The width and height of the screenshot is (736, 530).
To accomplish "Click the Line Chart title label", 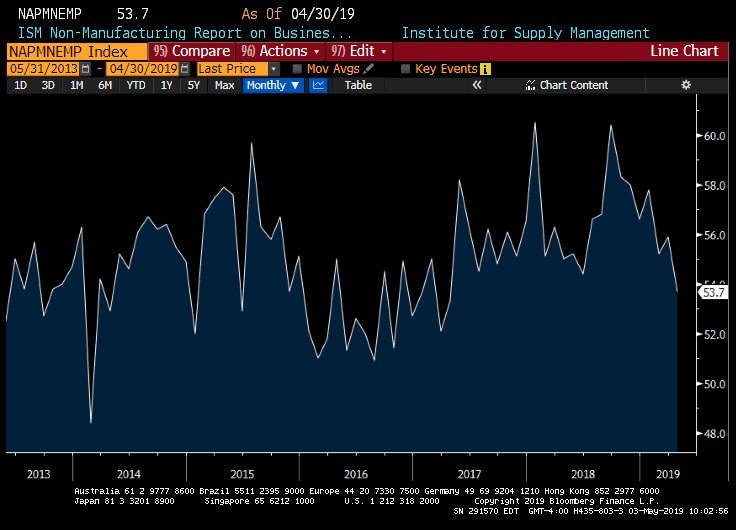I will [x=684, y=51].
